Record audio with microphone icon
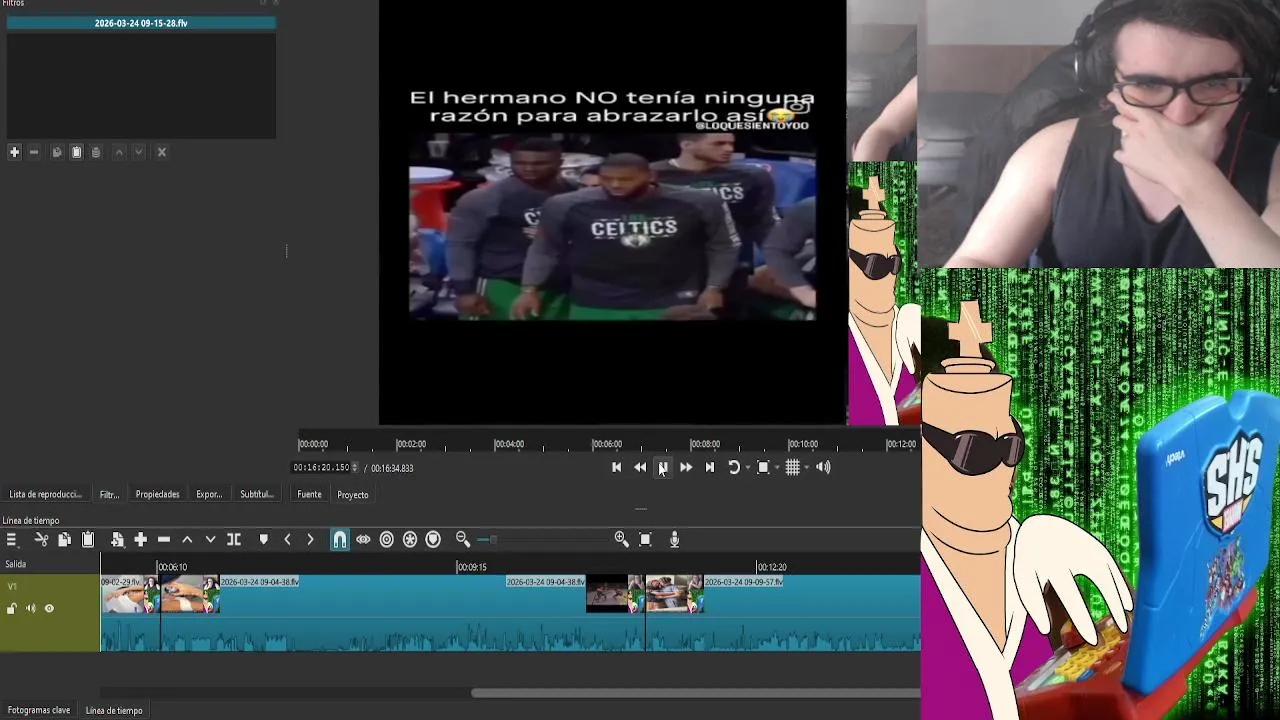Screen dimensions: 1280x720 (674, 540)
